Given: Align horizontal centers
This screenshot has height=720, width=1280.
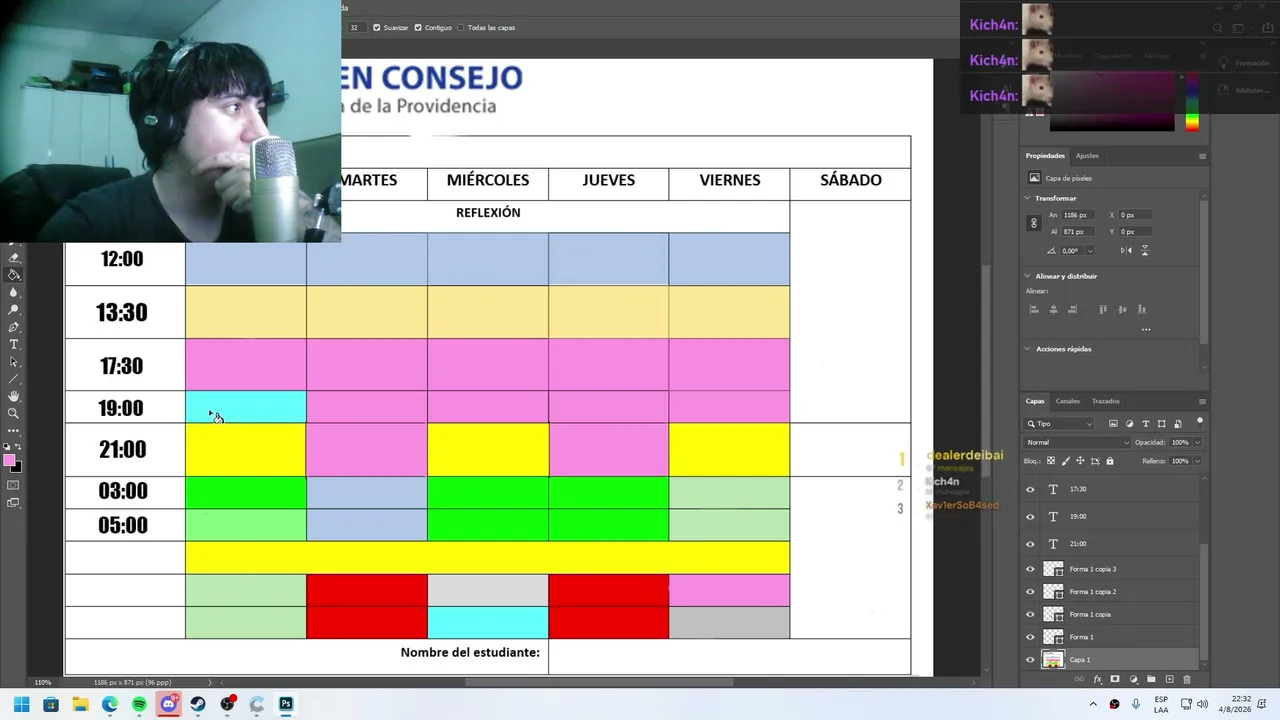Looking at the screenshot, I should (x=1053, y=310).
